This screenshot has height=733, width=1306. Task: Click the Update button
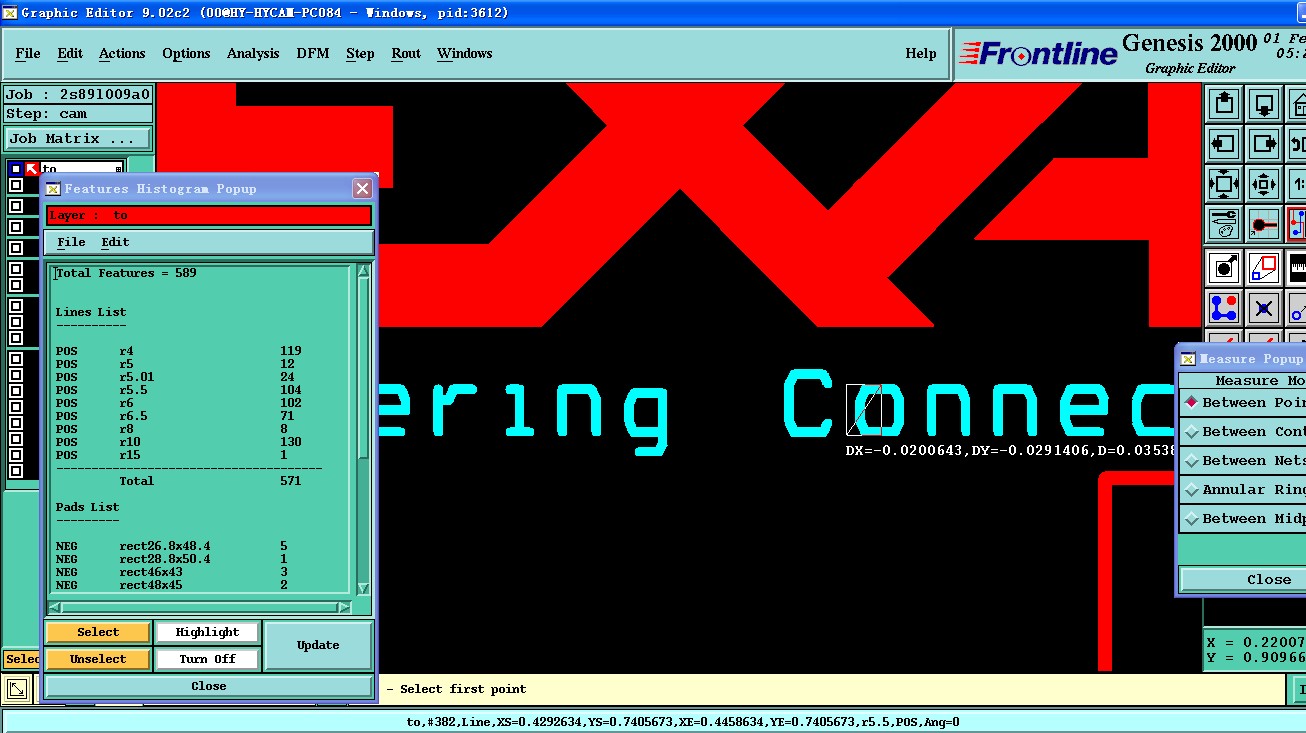tap(318, 645)
